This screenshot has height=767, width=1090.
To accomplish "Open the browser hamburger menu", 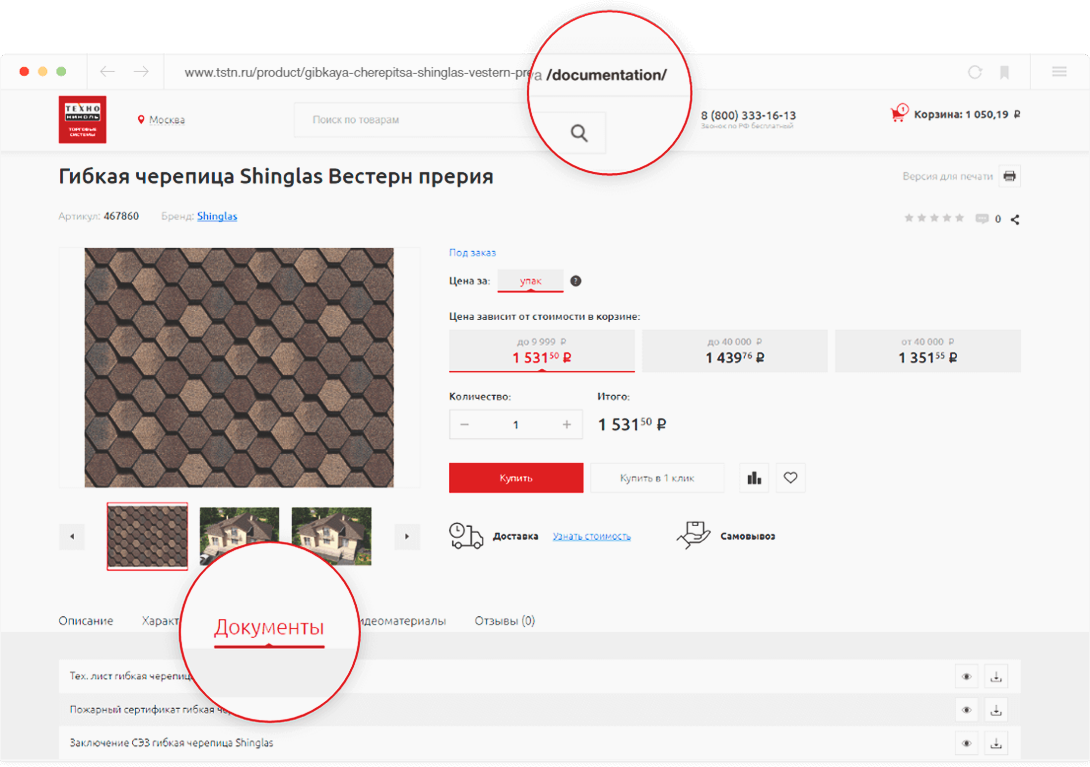I will [x=1059, y=72].
